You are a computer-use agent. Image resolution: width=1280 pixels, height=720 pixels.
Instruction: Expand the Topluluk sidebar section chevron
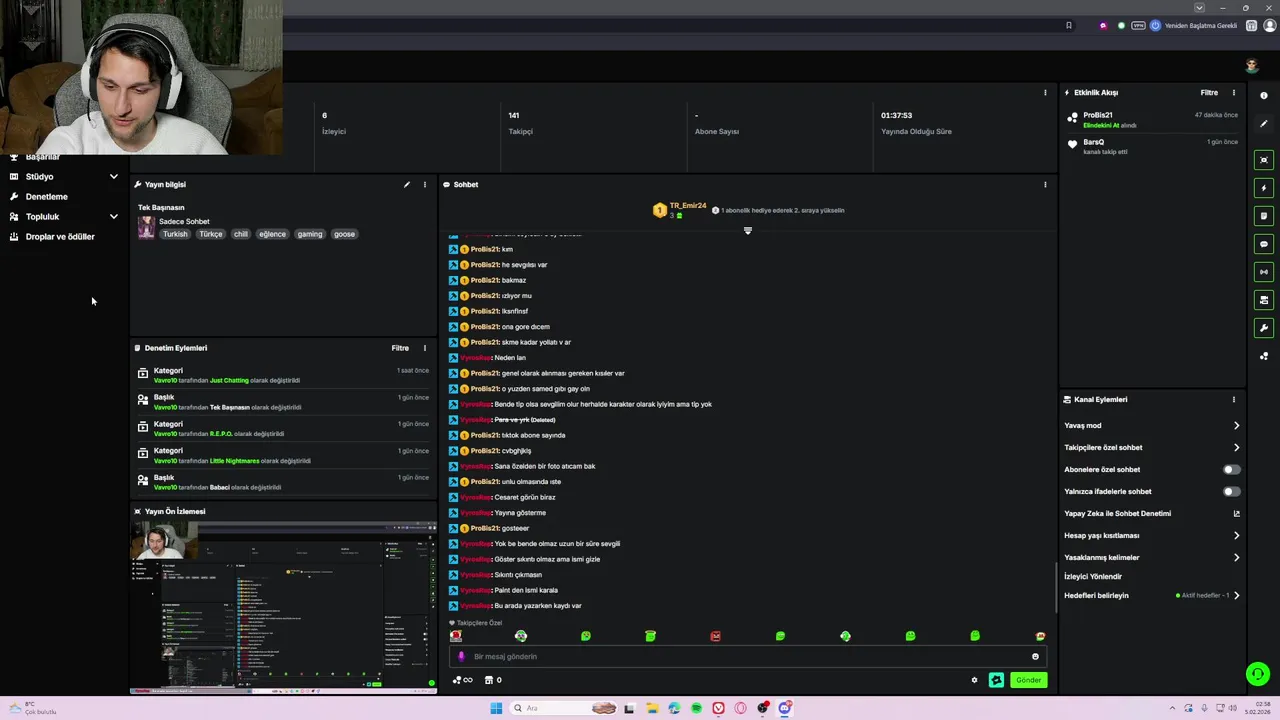(113, 217)
